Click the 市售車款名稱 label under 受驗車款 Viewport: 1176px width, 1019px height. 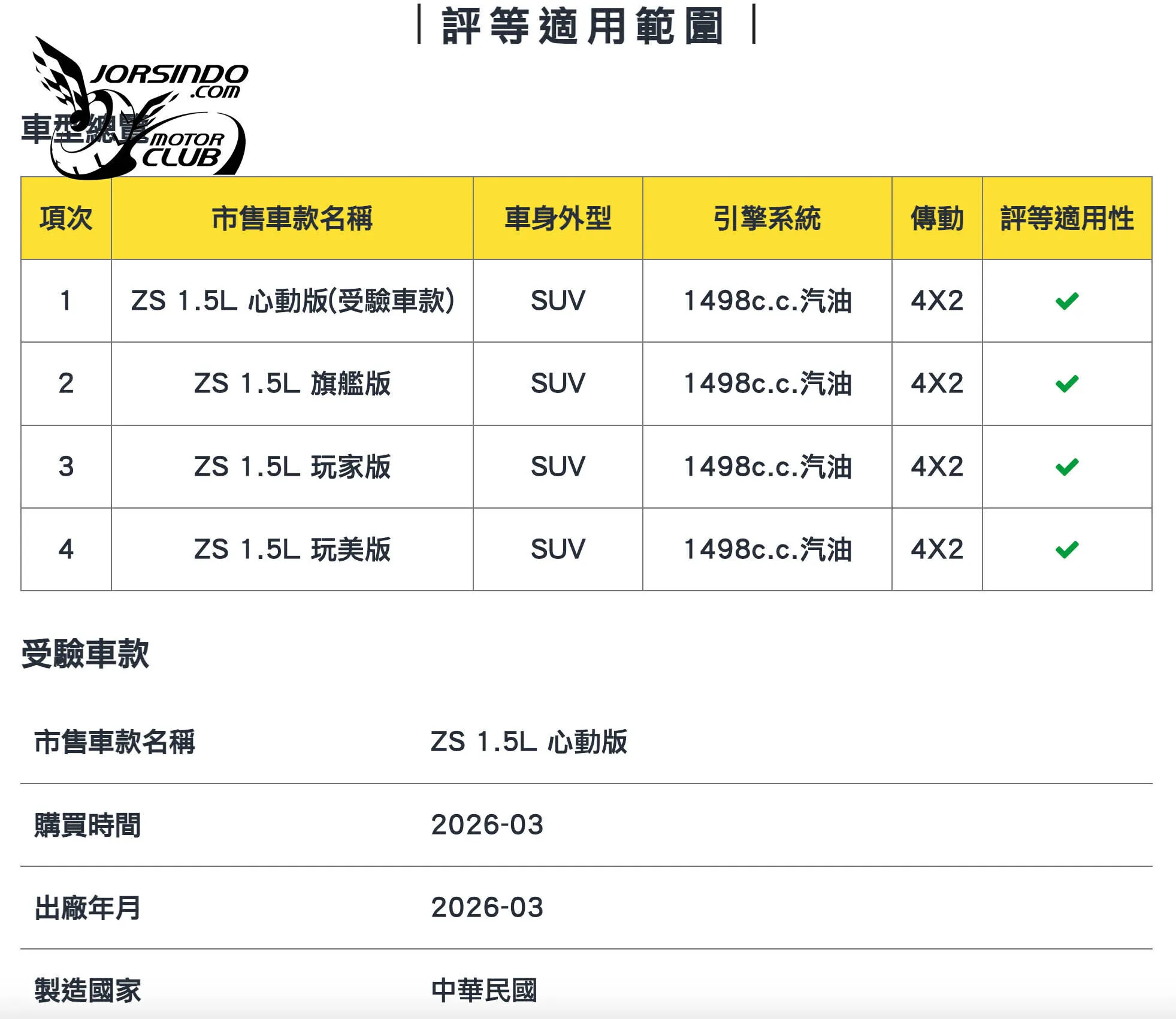point(114,742)
